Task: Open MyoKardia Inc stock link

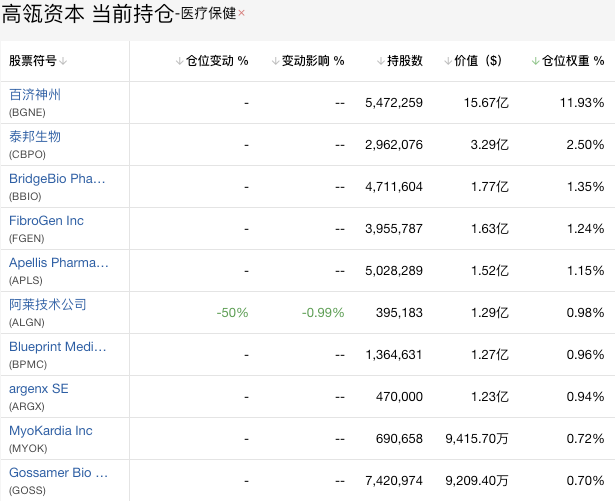Action: pos(51,431)
